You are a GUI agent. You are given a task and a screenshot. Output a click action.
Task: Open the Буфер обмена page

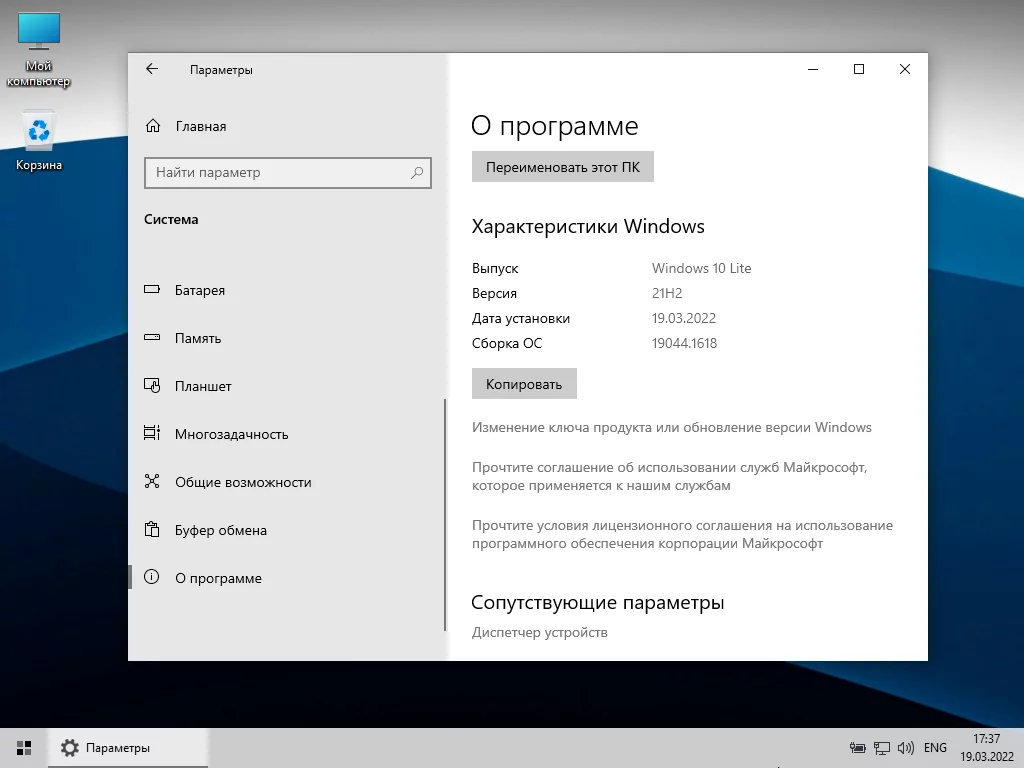coord(286,530)
